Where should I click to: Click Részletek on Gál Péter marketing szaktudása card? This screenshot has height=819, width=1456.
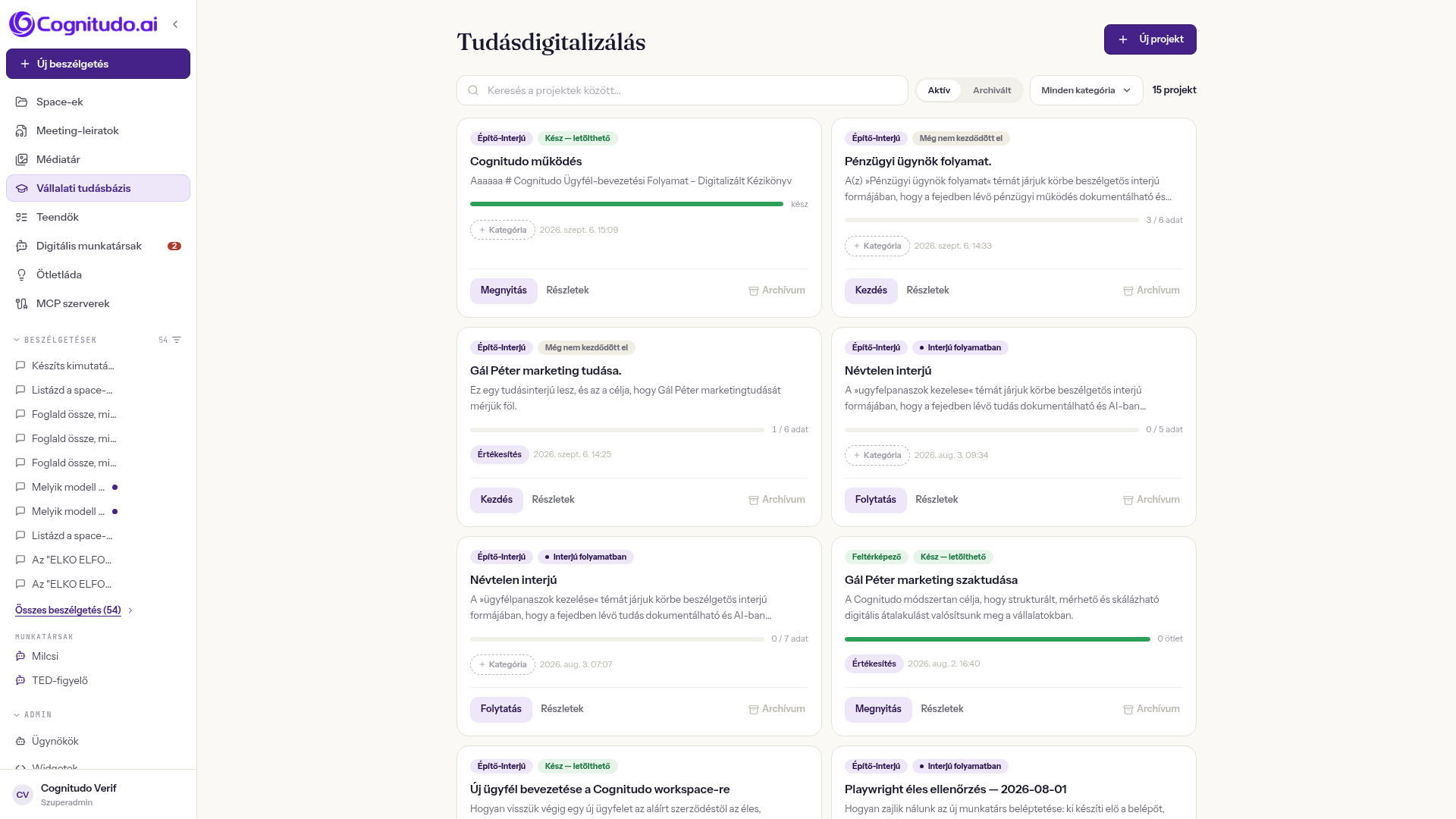(x=942, y=709)
